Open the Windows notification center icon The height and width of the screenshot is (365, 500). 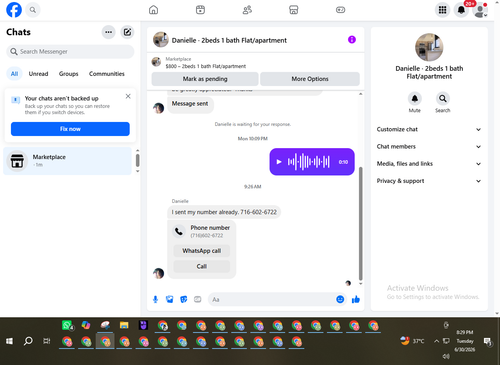coord(488,341)
